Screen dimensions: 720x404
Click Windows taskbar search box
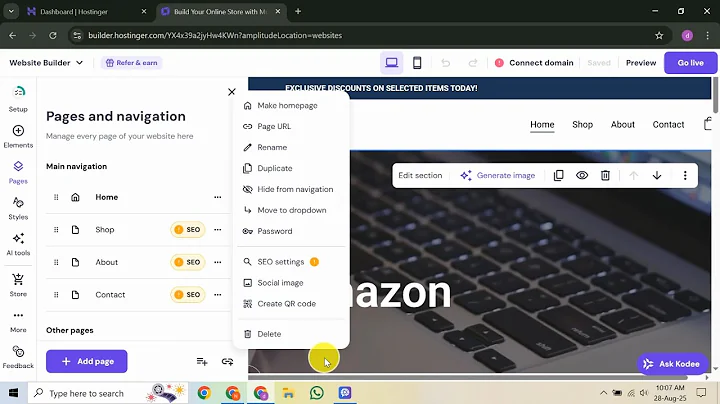tap(108, 393)
